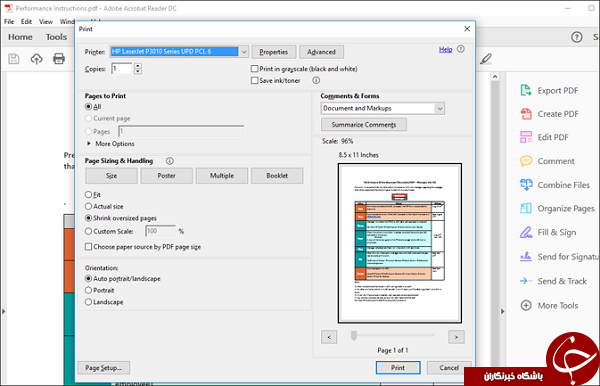Open Edit PDF tool
Viewport: 600px width, 386px height.
point(544,137)
